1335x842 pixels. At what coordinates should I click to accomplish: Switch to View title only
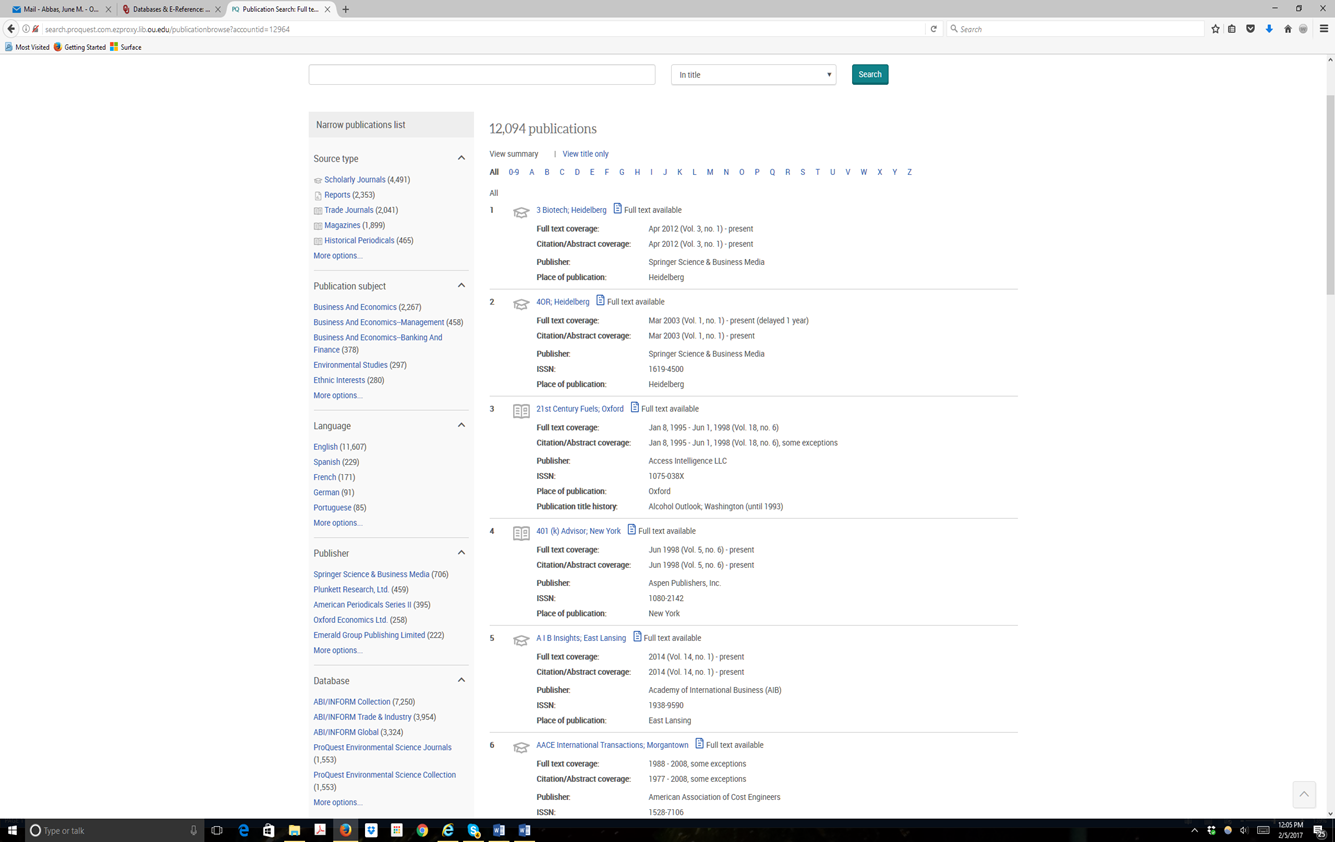click(x=585, y=154)
